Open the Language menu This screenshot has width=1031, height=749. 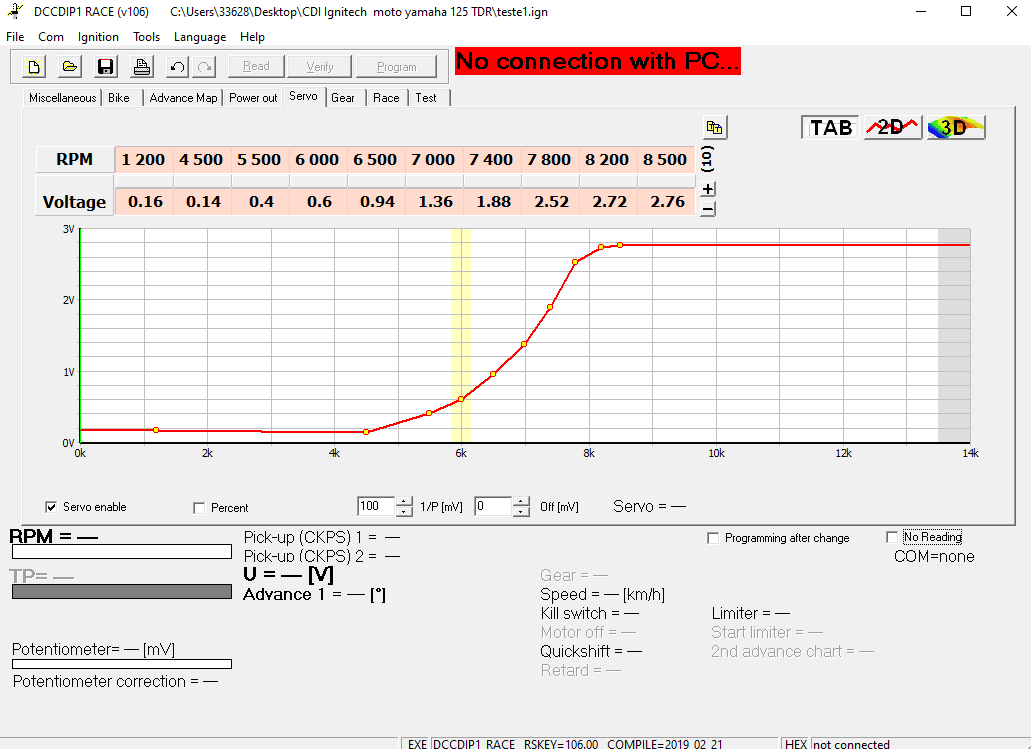[x=200, y=37]
